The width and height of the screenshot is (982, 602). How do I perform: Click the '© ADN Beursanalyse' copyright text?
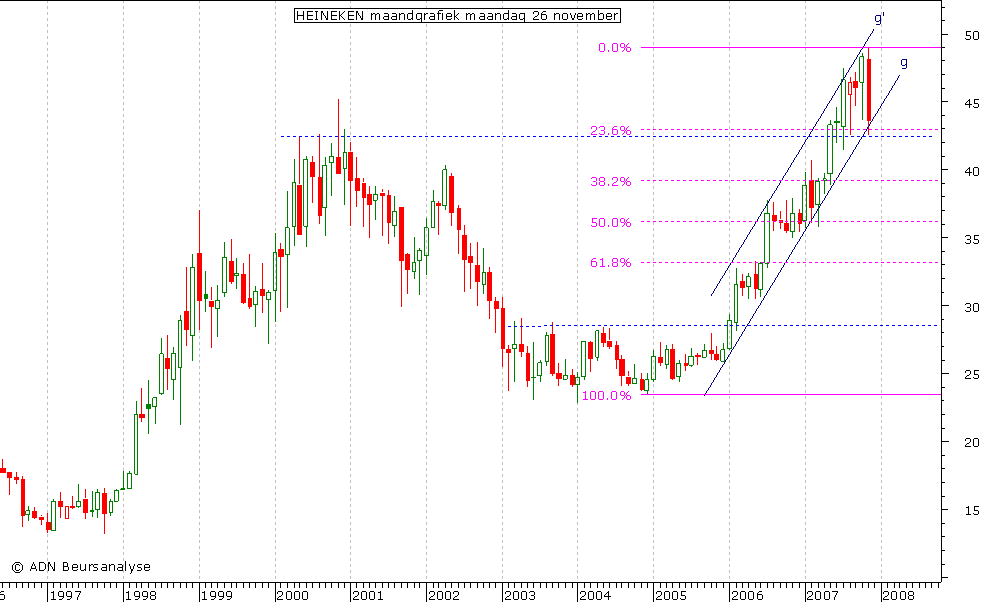[81, 567]
